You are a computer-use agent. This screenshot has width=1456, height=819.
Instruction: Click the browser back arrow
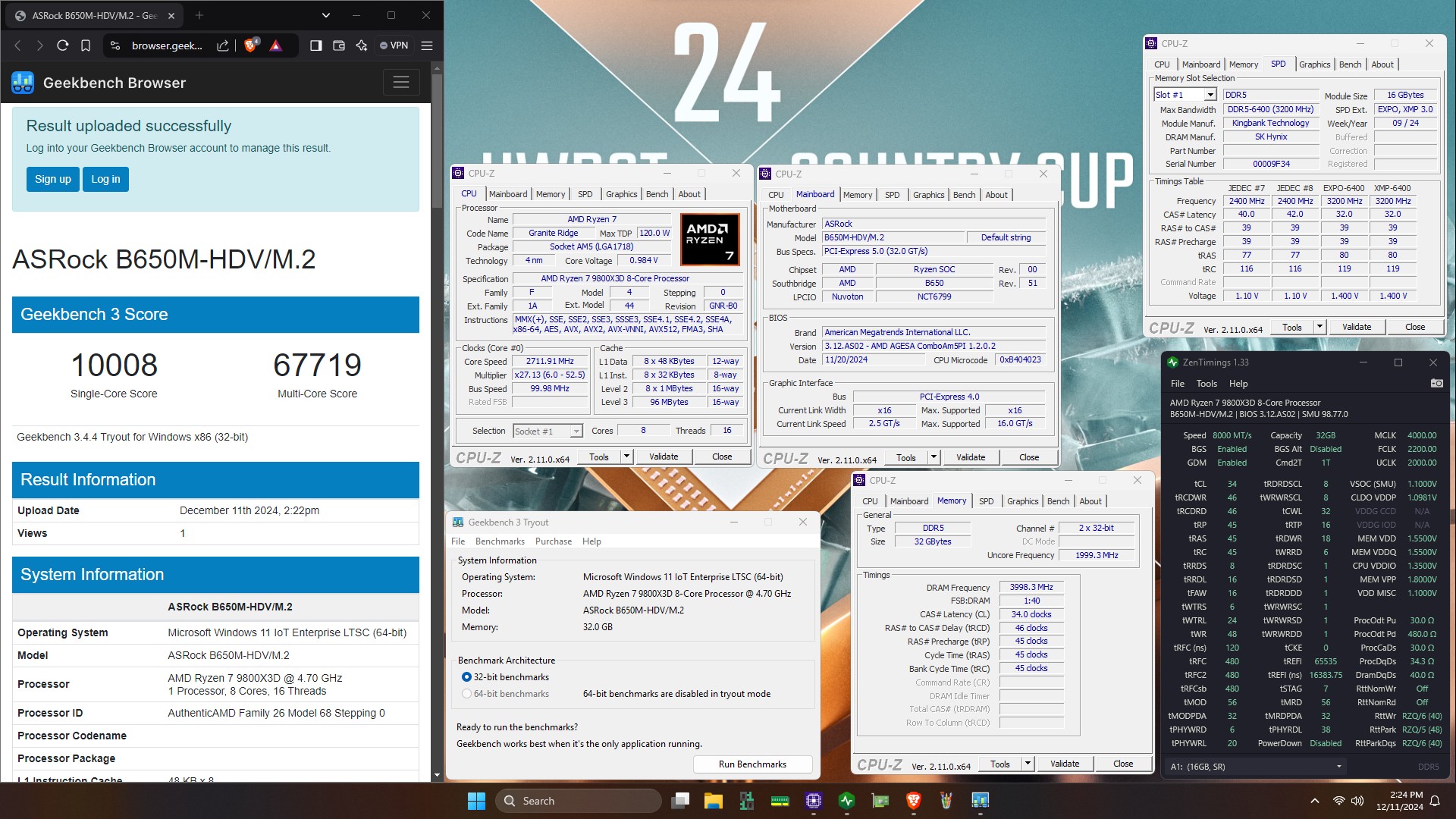pyautogui.click(x=18, y=45)
